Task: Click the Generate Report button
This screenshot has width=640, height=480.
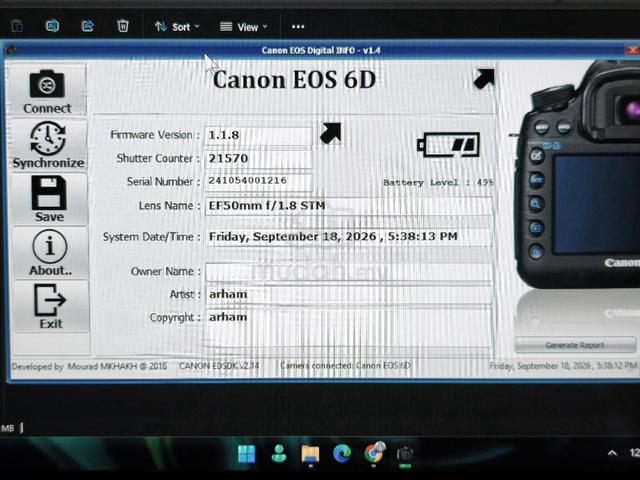Action: [575, 345]
